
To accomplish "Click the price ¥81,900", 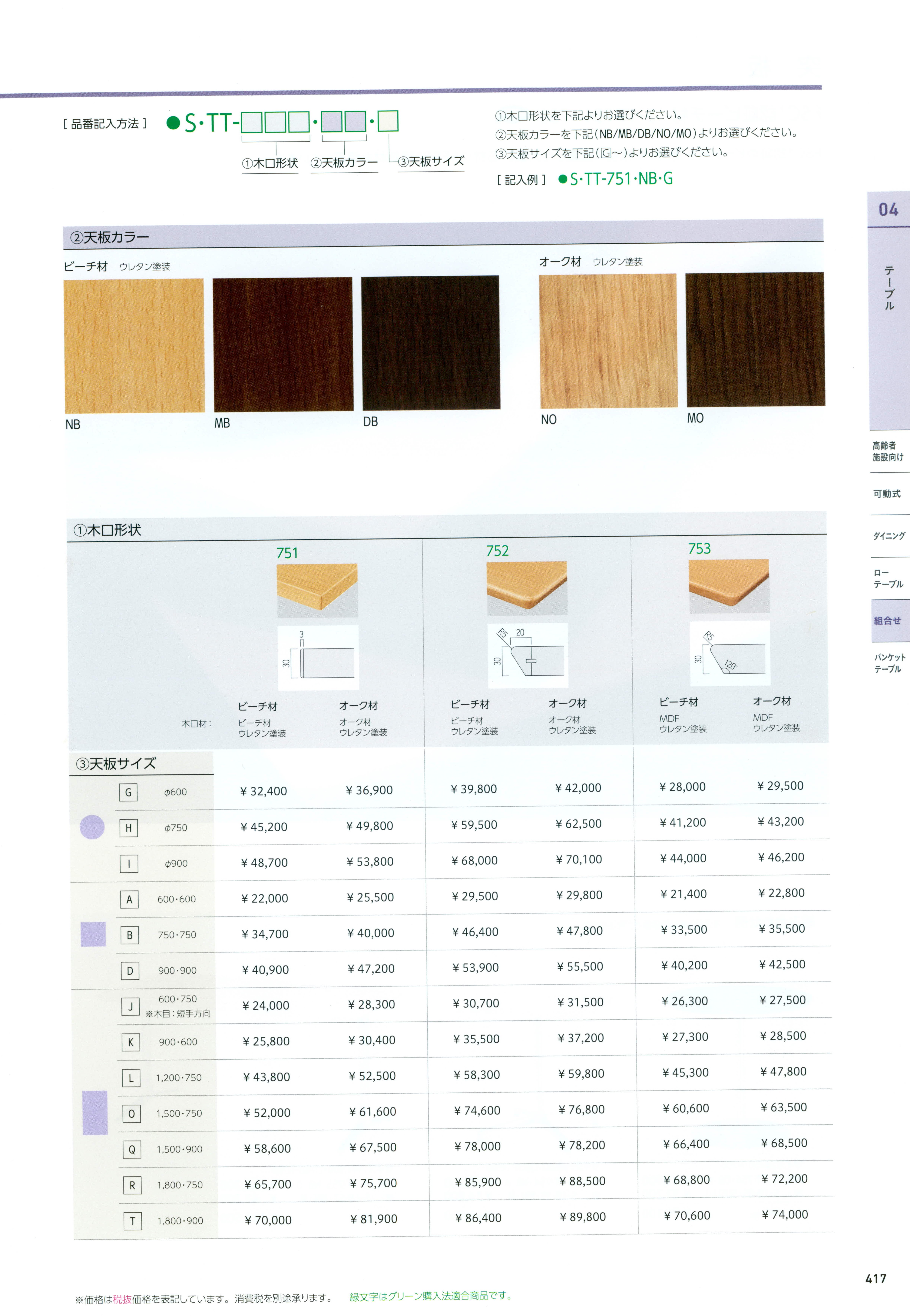I will 374,1219.
